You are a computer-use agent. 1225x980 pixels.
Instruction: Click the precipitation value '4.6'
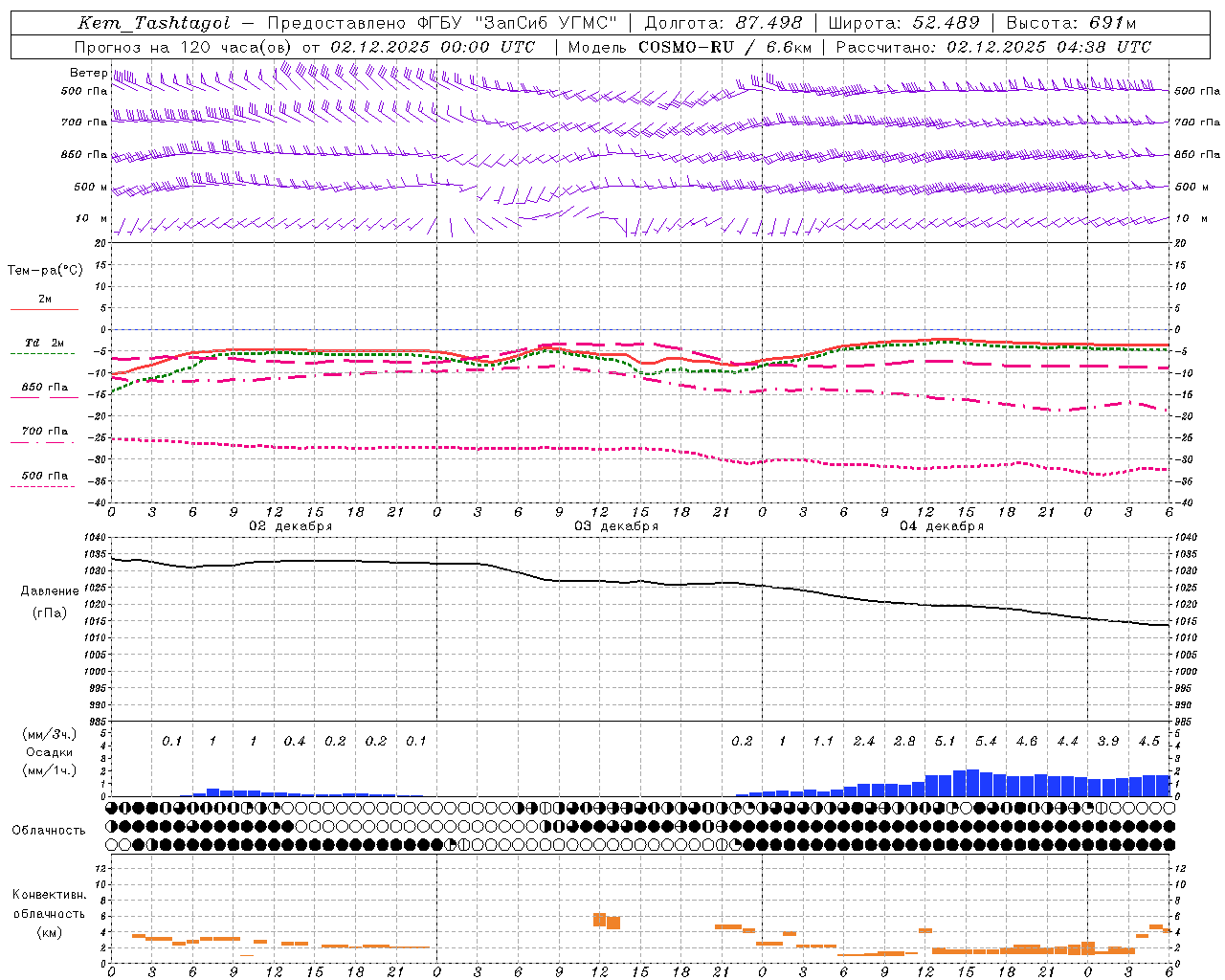click(x=1026, y=741)
